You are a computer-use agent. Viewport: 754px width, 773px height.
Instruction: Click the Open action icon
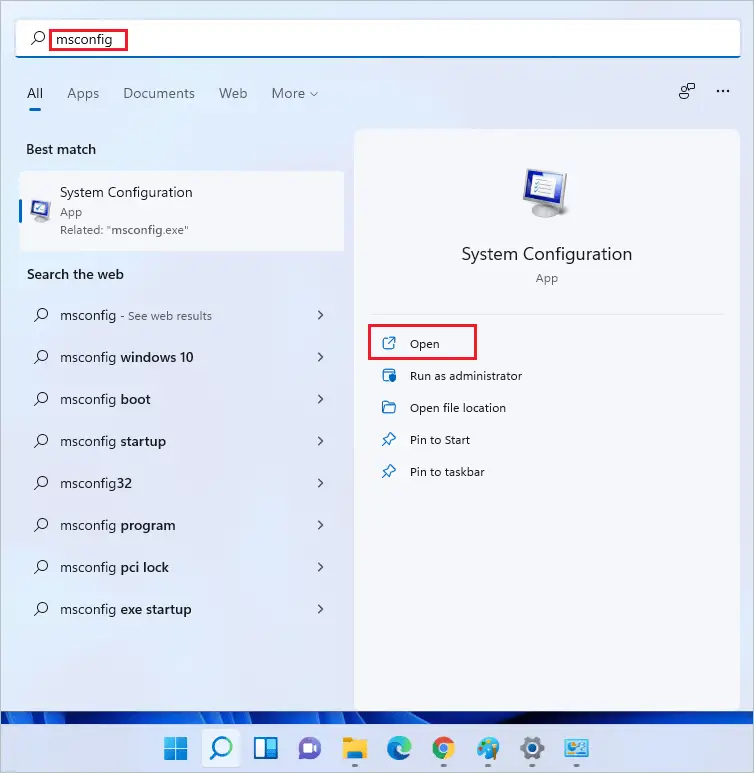pos(389,343)
